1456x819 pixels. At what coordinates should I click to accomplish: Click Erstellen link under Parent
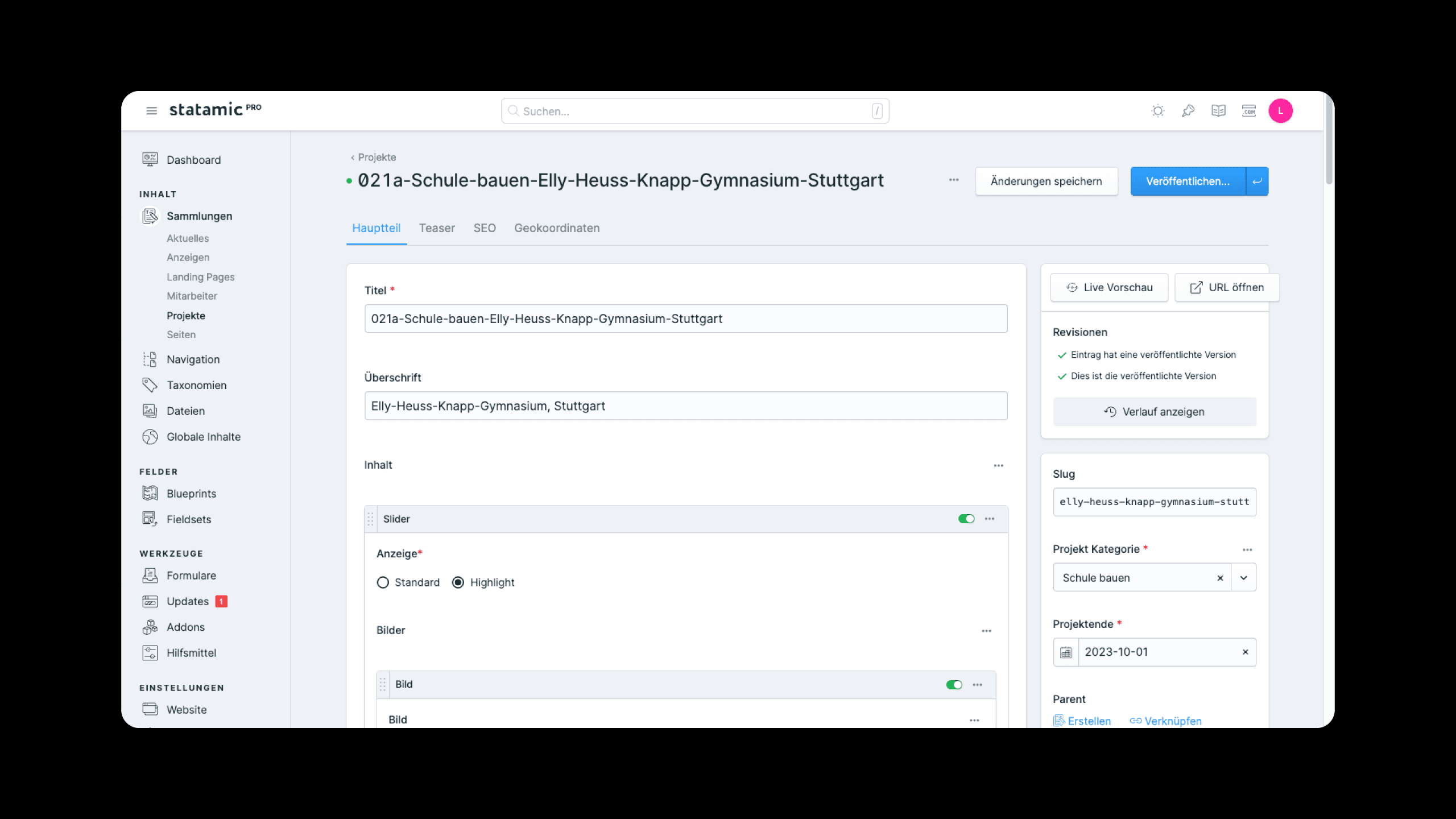click(x=1082, y=721)
